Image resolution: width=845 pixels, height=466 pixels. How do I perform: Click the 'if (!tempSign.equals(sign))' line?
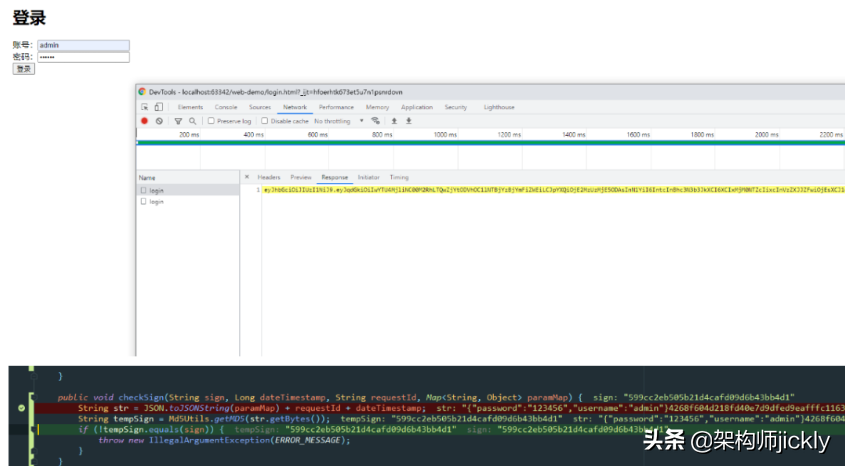151,429
